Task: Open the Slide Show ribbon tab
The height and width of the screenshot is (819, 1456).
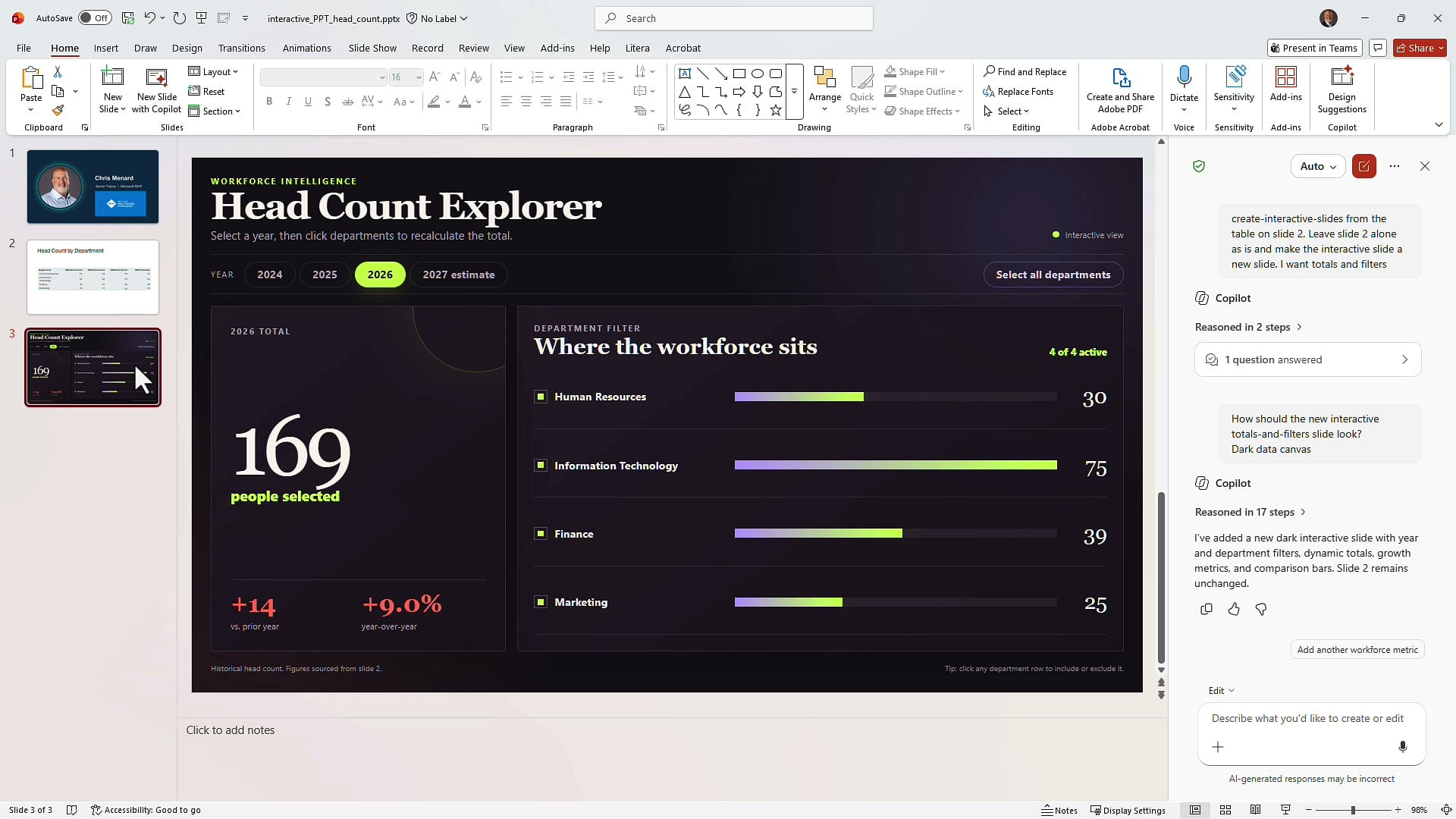Action: pos(372,48)
